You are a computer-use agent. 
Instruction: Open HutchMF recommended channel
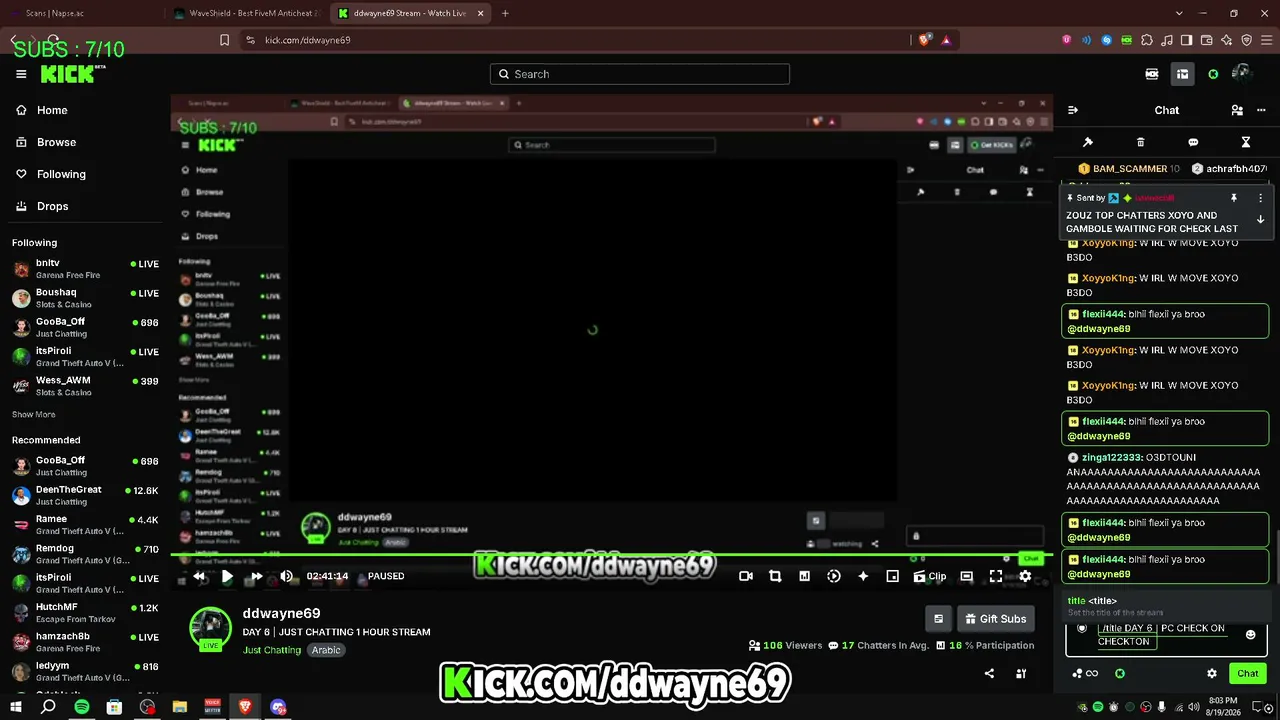85,612
